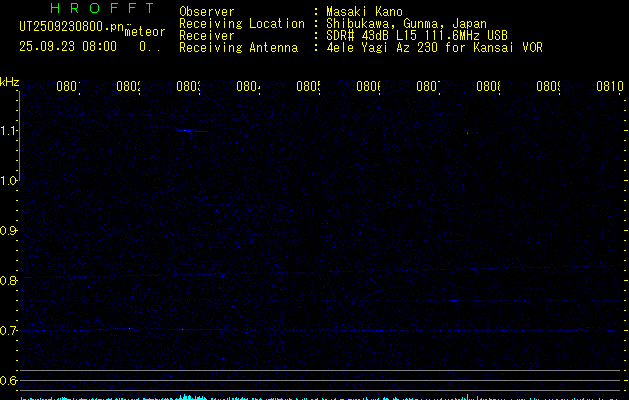Click the 0.6 kHz frequency tick

tap(9, 381)
